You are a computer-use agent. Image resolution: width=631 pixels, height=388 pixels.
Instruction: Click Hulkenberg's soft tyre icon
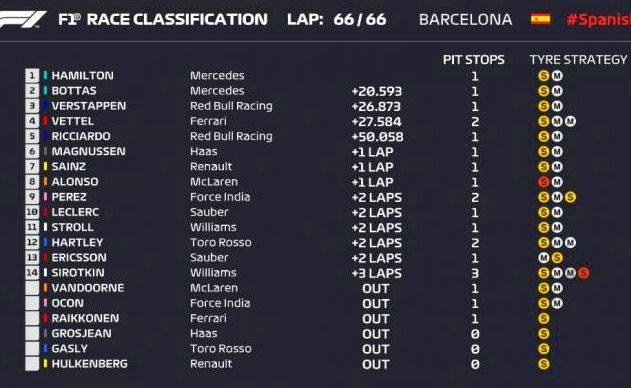click(x=544, y=364)
